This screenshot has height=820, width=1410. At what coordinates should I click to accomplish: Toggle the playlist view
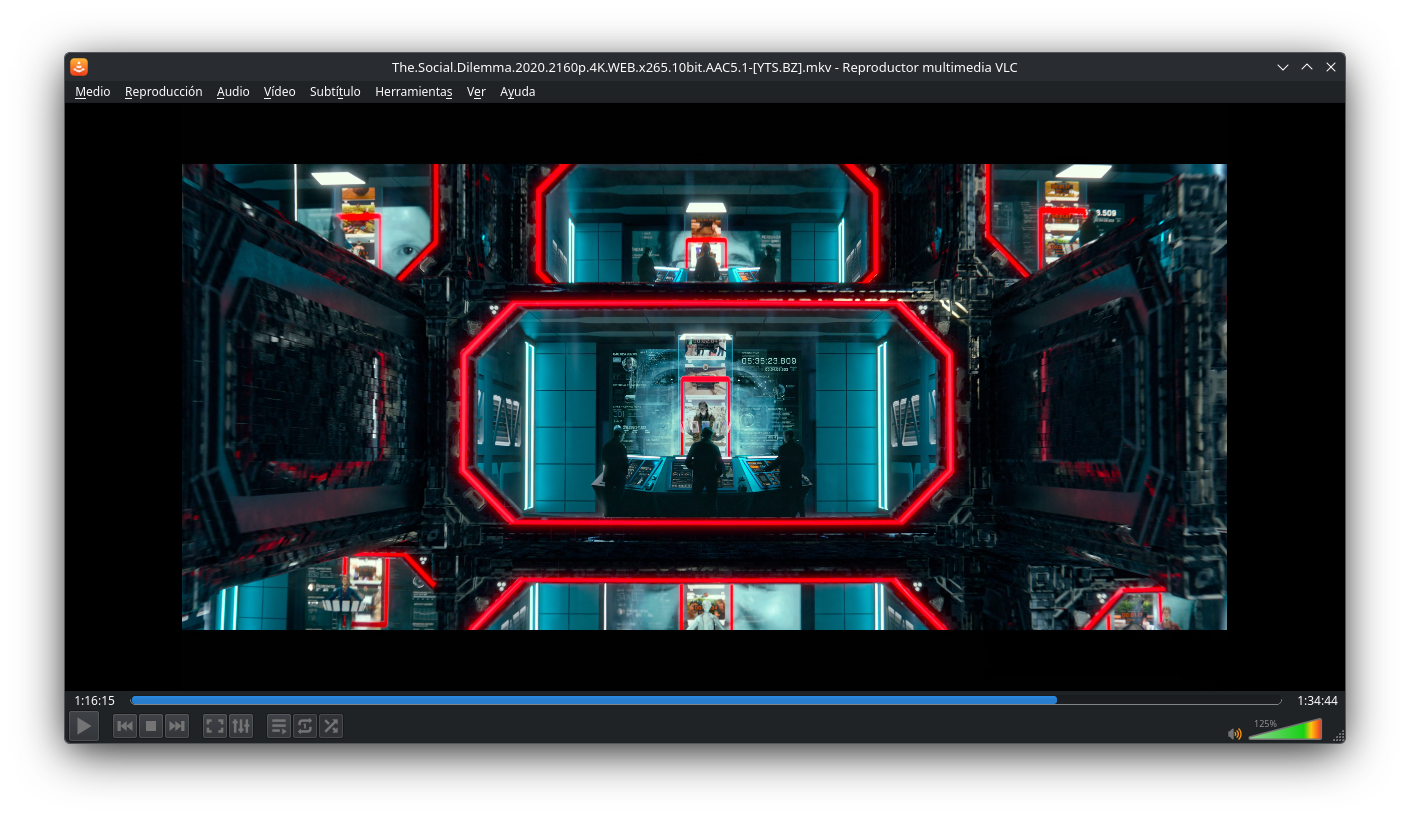pos(279,726)
